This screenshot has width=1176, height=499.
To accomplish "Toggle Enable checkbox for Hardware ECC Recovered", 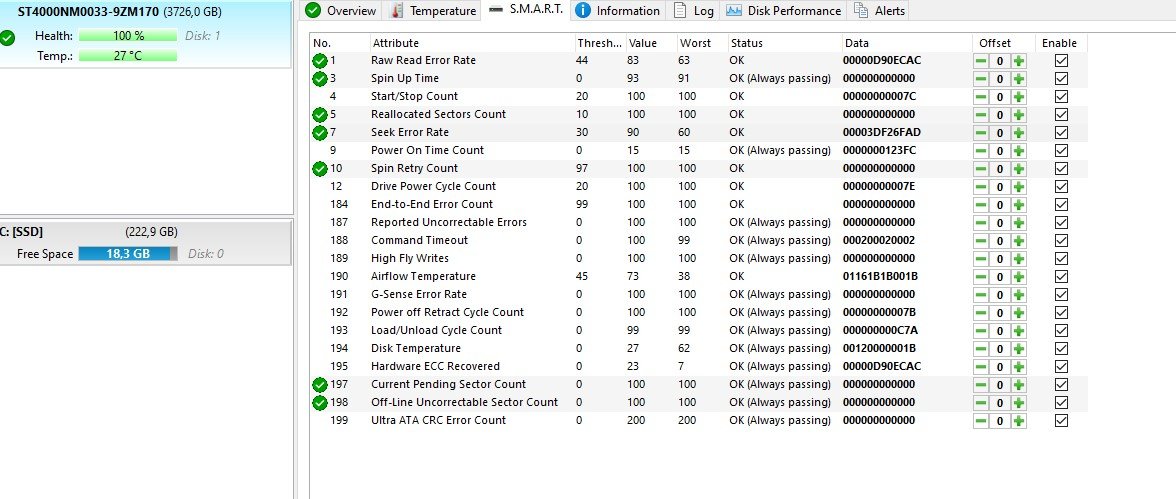I will 1061,366.
